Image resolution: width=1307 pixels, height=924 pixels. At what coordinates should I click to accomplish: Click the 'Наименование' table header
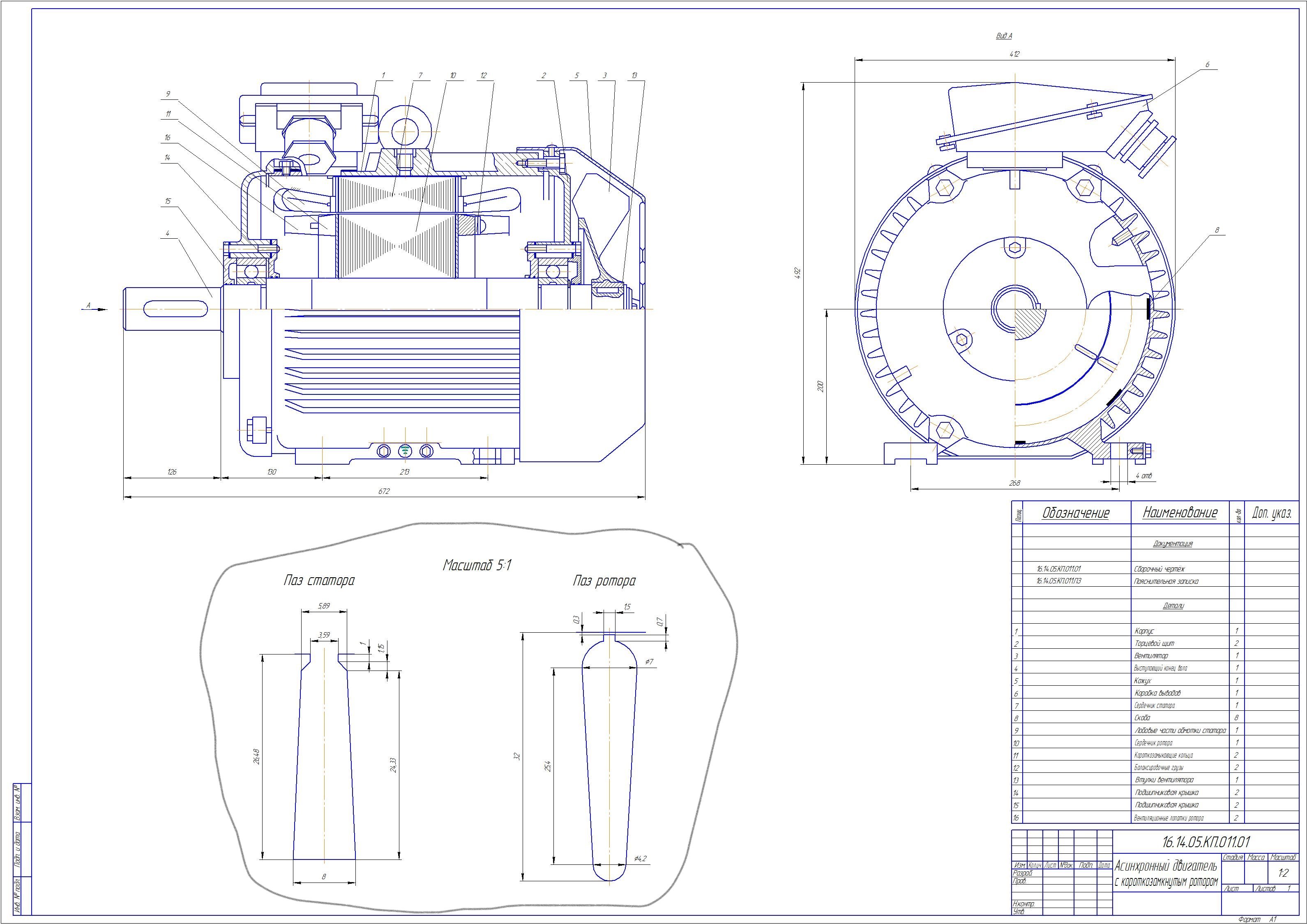[x=1180, y=513]
